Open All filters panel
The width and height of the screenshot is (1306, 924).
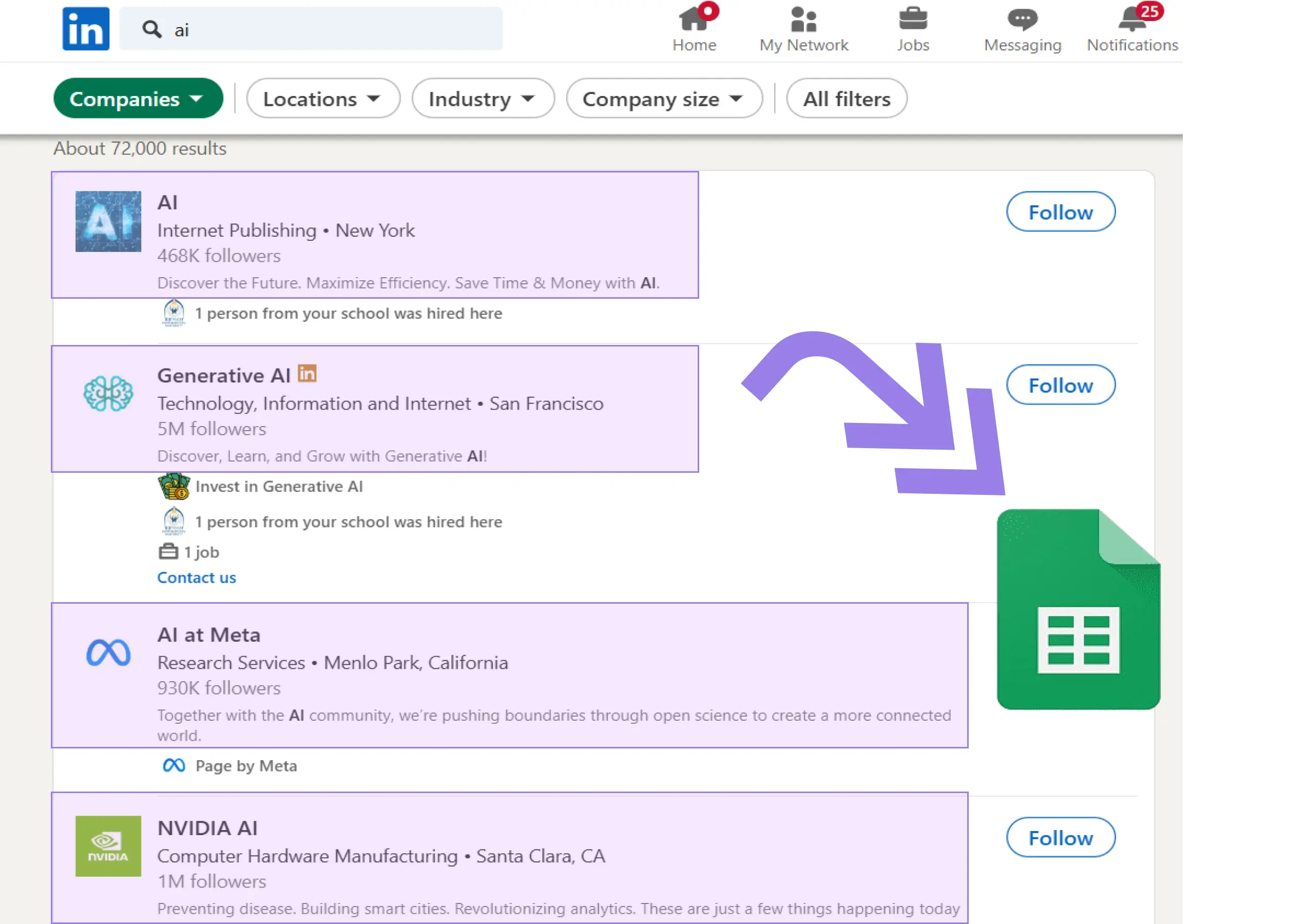pos(846,98)
